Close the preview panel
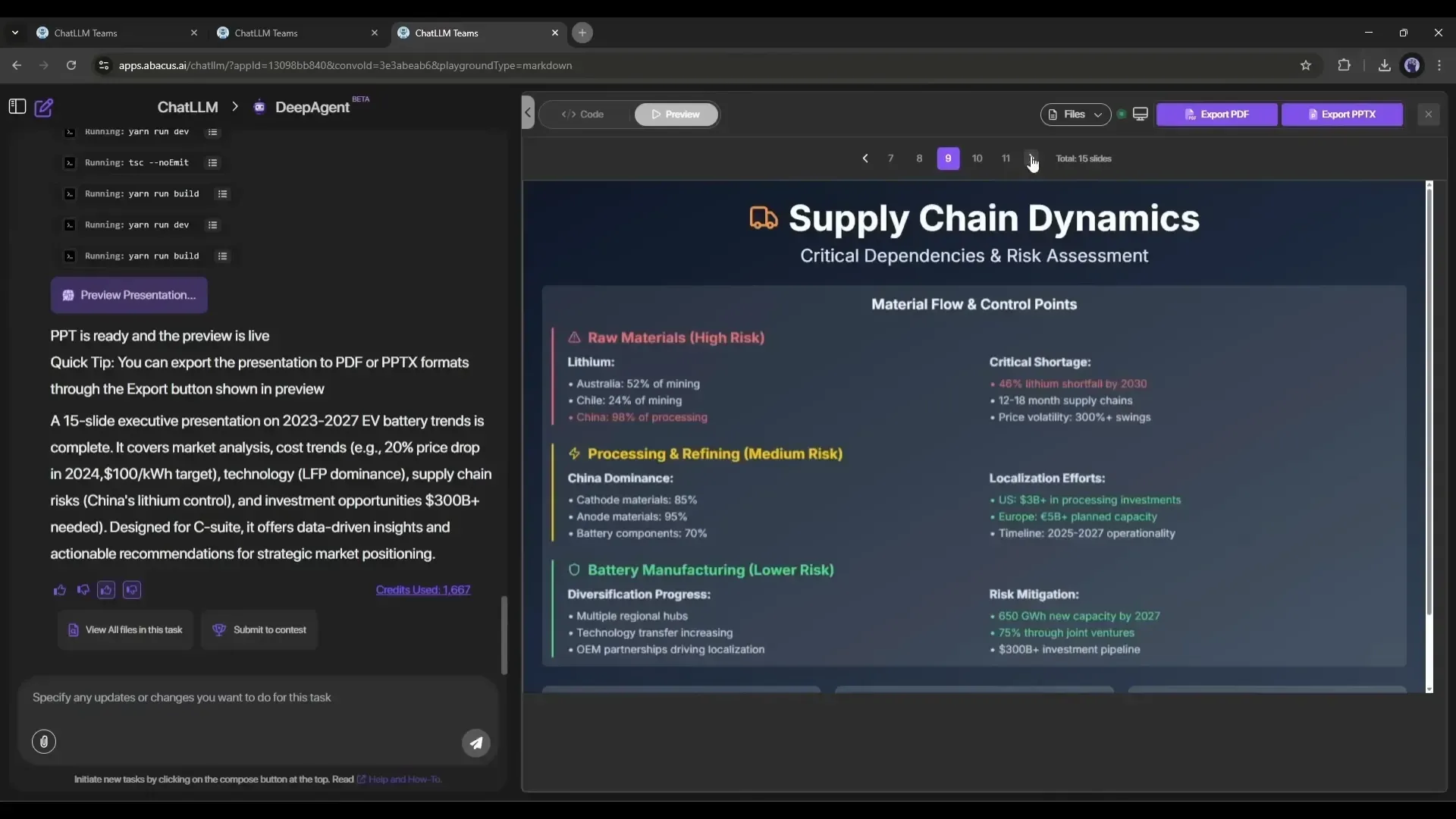1456x819 pixels. tap(1429, 115)
